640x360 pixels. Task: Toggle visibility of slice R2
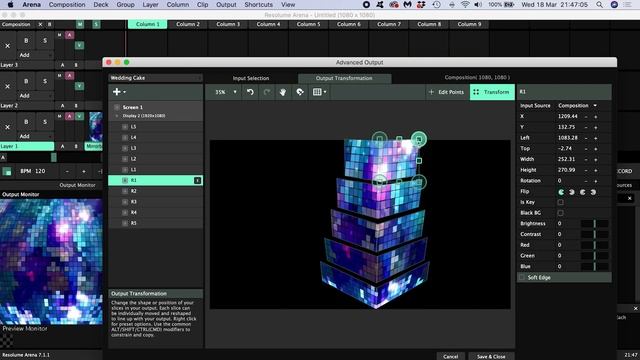point(125,191)
